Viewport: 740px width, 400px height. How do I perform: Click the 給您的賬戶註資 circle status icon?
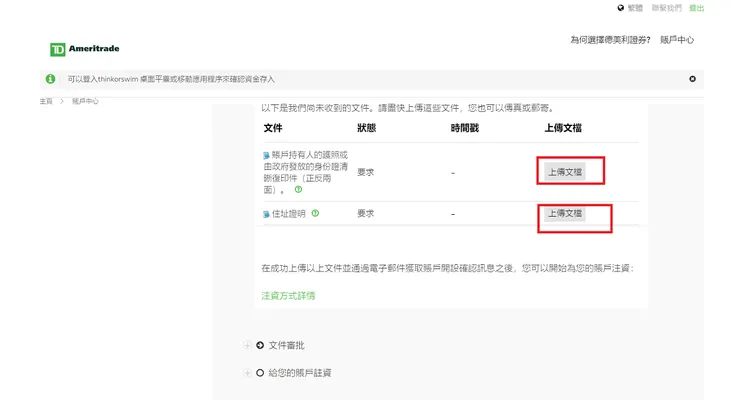click(x=260, y=373)
